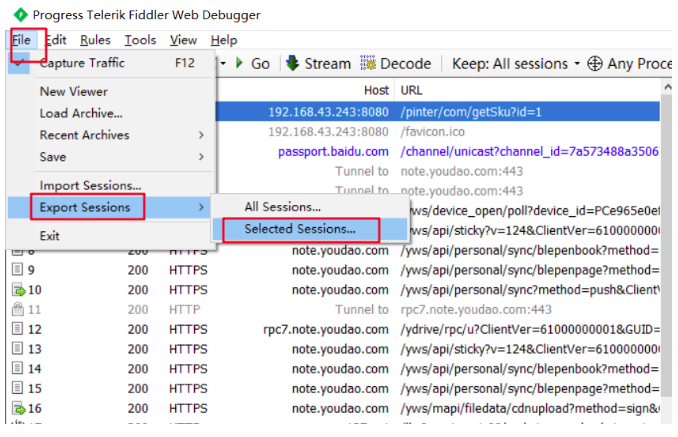Click the Stream toolbar icon
The height and width of the screenshot is (437, 678).
[x=293, y=63]
